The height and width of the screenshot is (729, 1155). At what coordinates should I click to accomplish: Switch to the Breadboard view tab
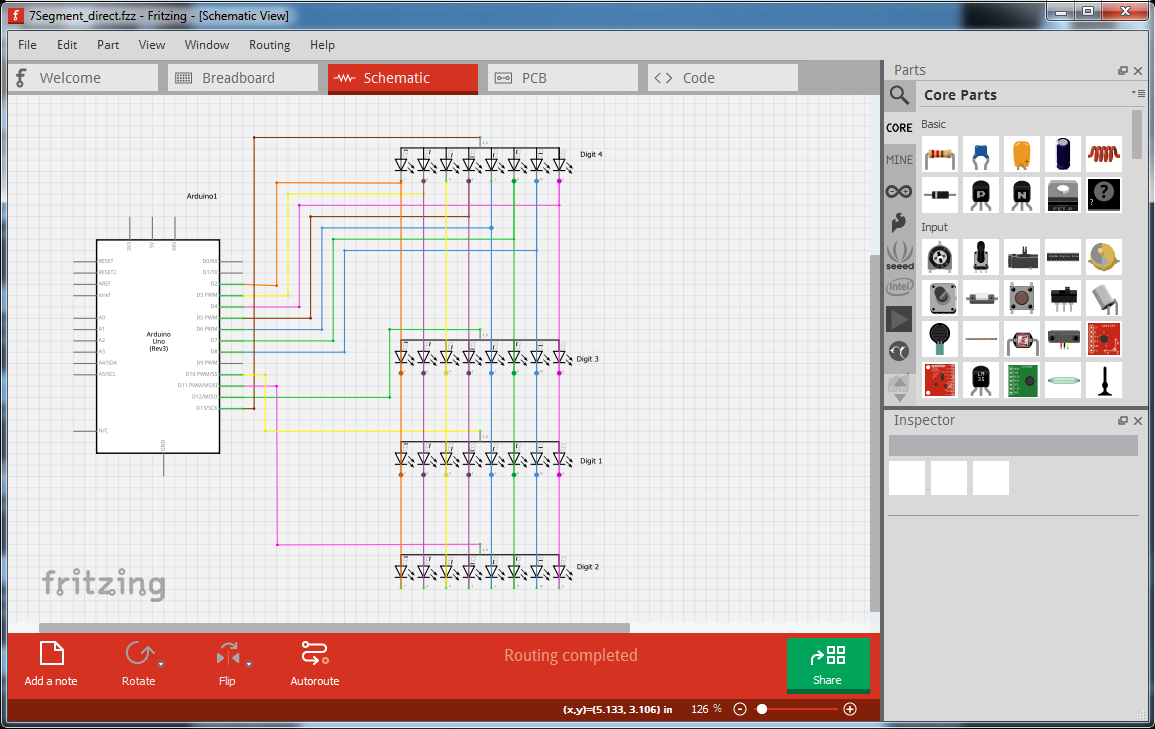click(x=242, y=77)
